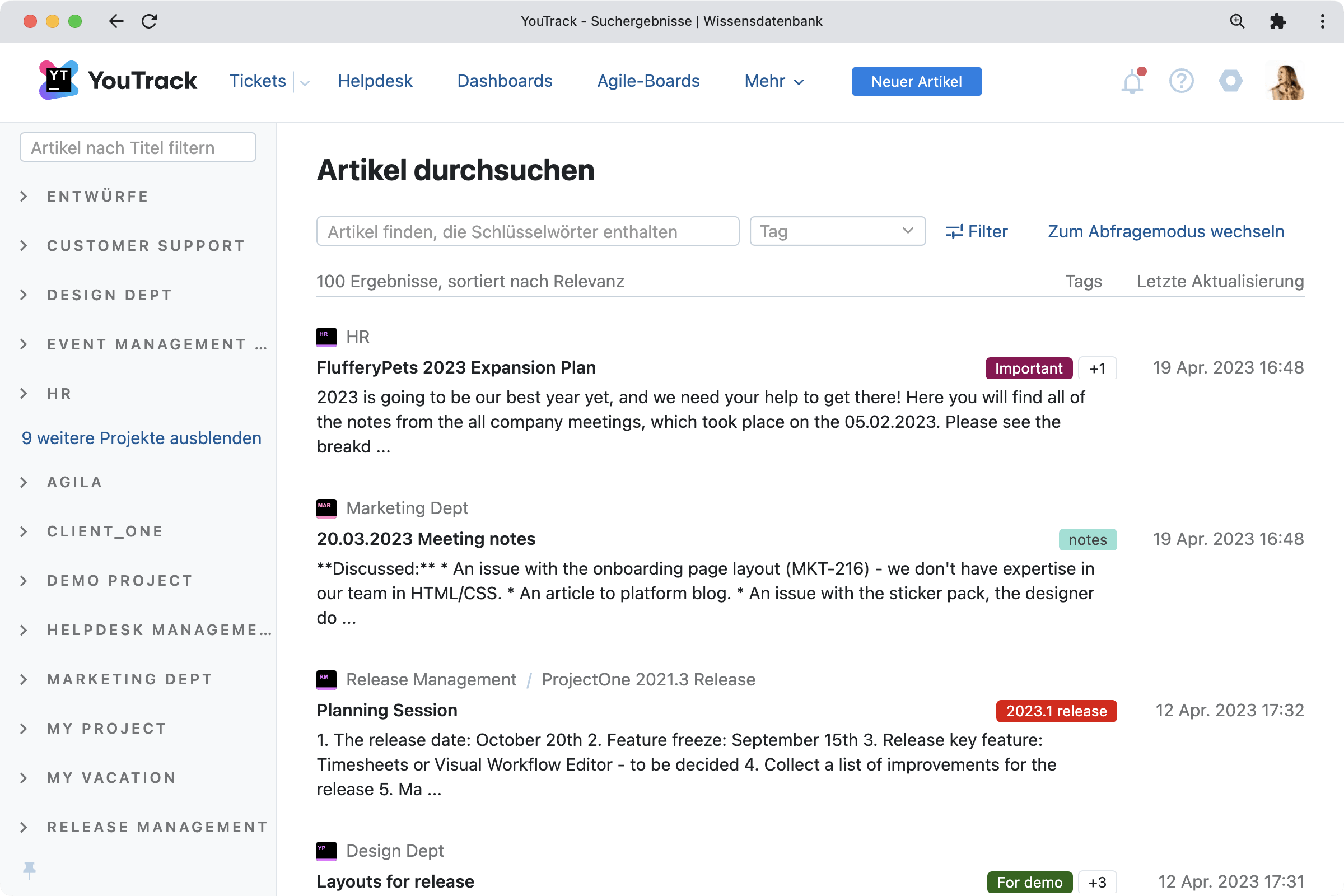Click the HR project avatar icon
This screenshot has width=1344, height=896.
326,337
